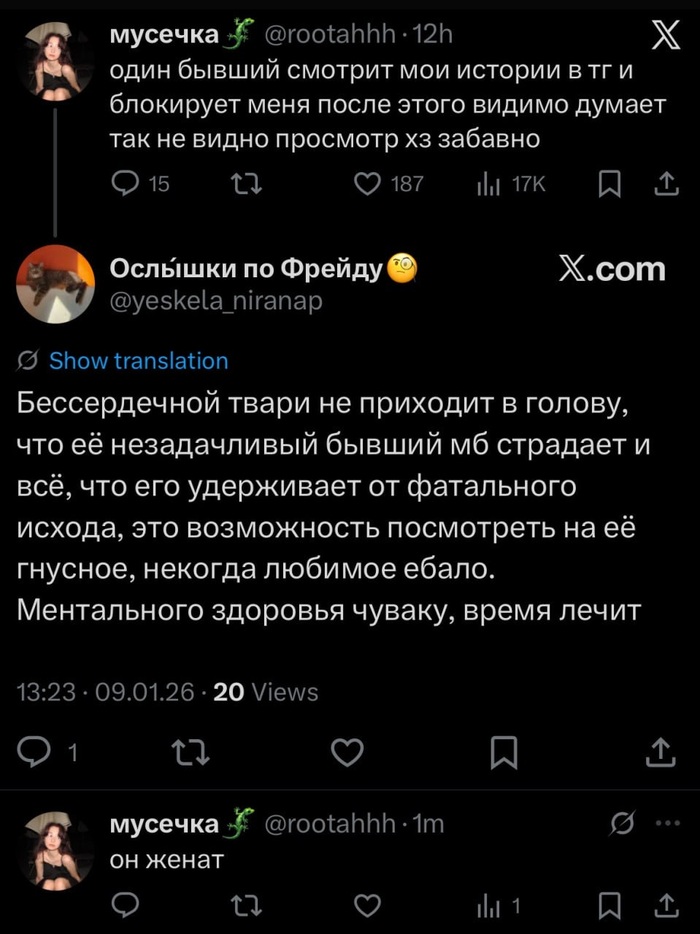
Task: Retweet the top post by мусечка
Action: (240, 183)
